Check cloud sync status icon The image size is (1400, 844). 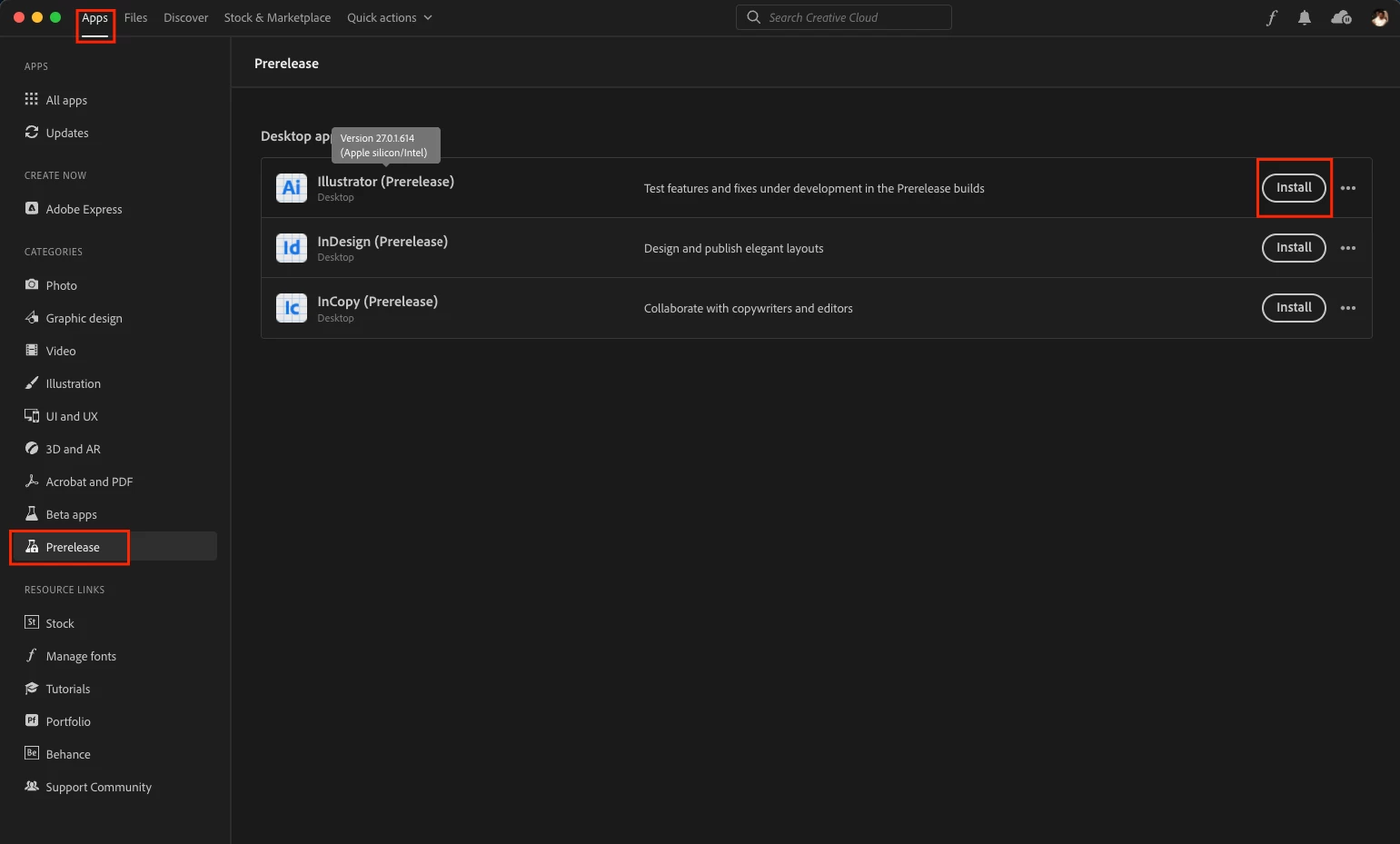coord(1341,17)
